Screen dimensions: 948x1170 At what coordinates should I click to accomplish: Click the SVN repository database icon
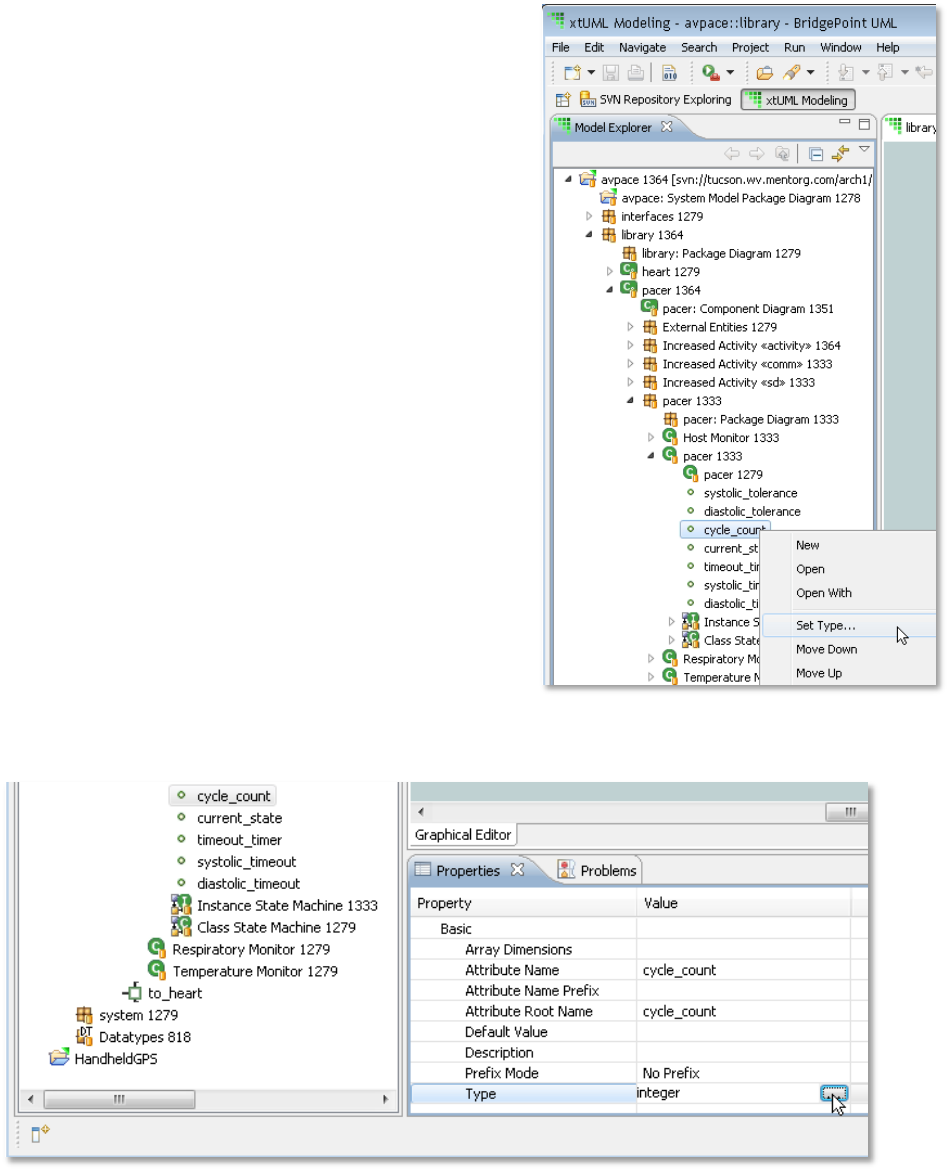pos(587,99)
